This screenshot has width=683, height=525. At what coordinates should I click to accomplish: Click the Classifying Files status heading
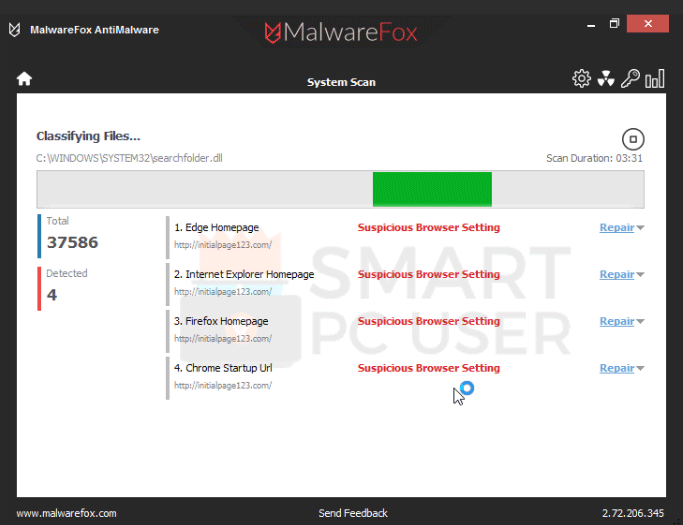click(88, 136)
